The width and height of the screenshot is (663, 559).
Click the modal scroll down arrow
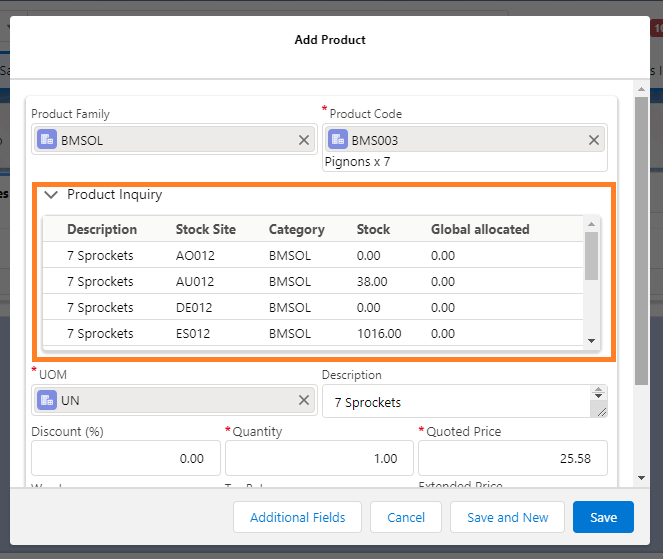[x=641, y=478]
